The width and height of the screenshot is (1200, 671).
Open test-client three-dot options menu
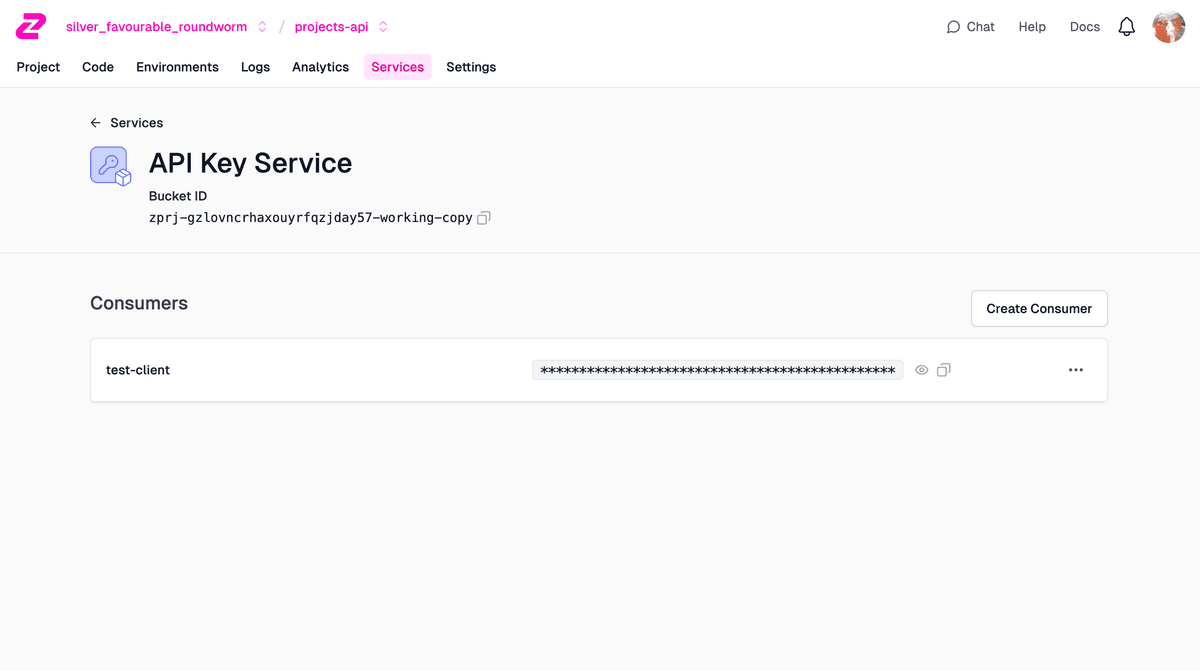click(x=1076, y=370)
